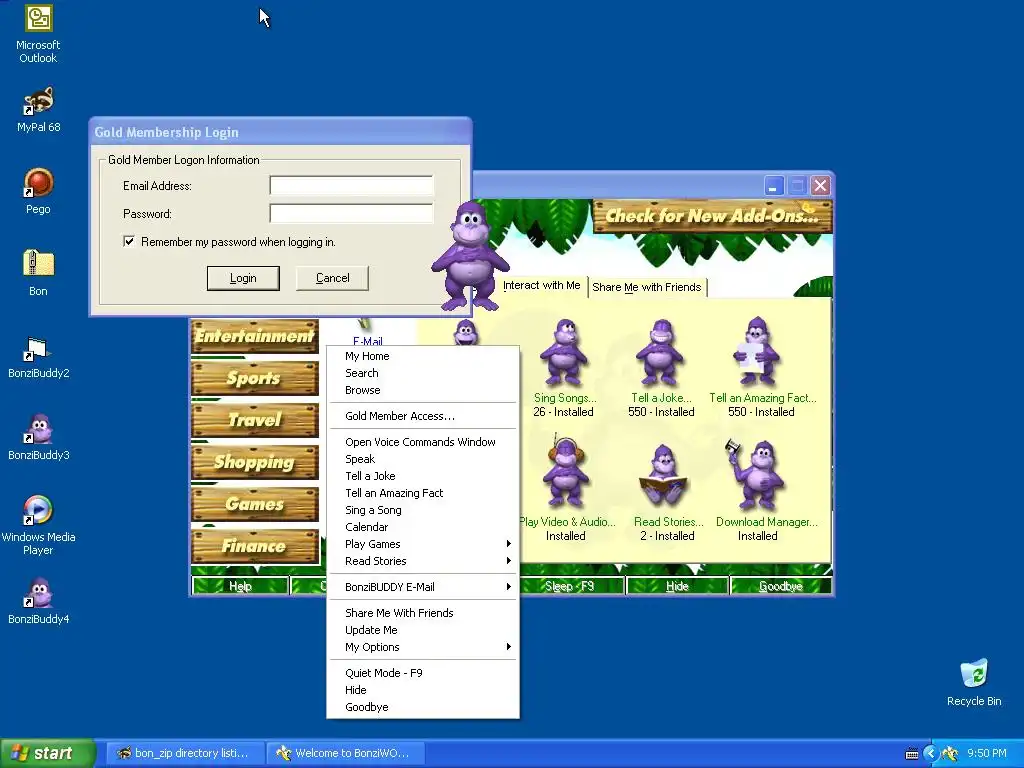
Task: Switch to Share Me with Friends tab
Action: (647, 287)
